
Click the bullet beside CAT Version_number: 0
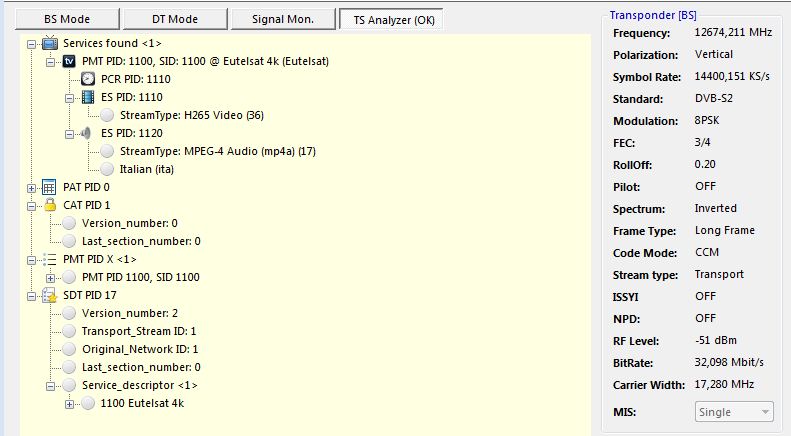(69, 223)
